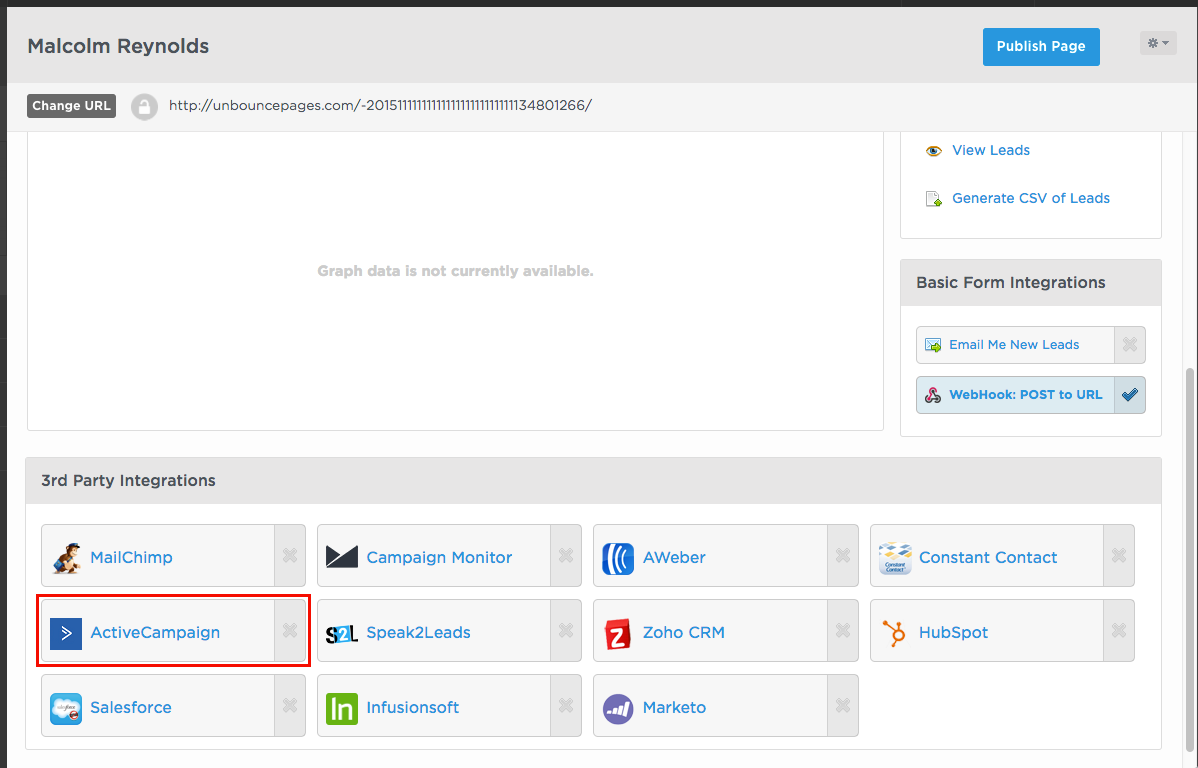Image resolution: width=1198 pixels, height=768 pixels.
Task: Click the lock icon next to the page URL
Action: [144, 106]
